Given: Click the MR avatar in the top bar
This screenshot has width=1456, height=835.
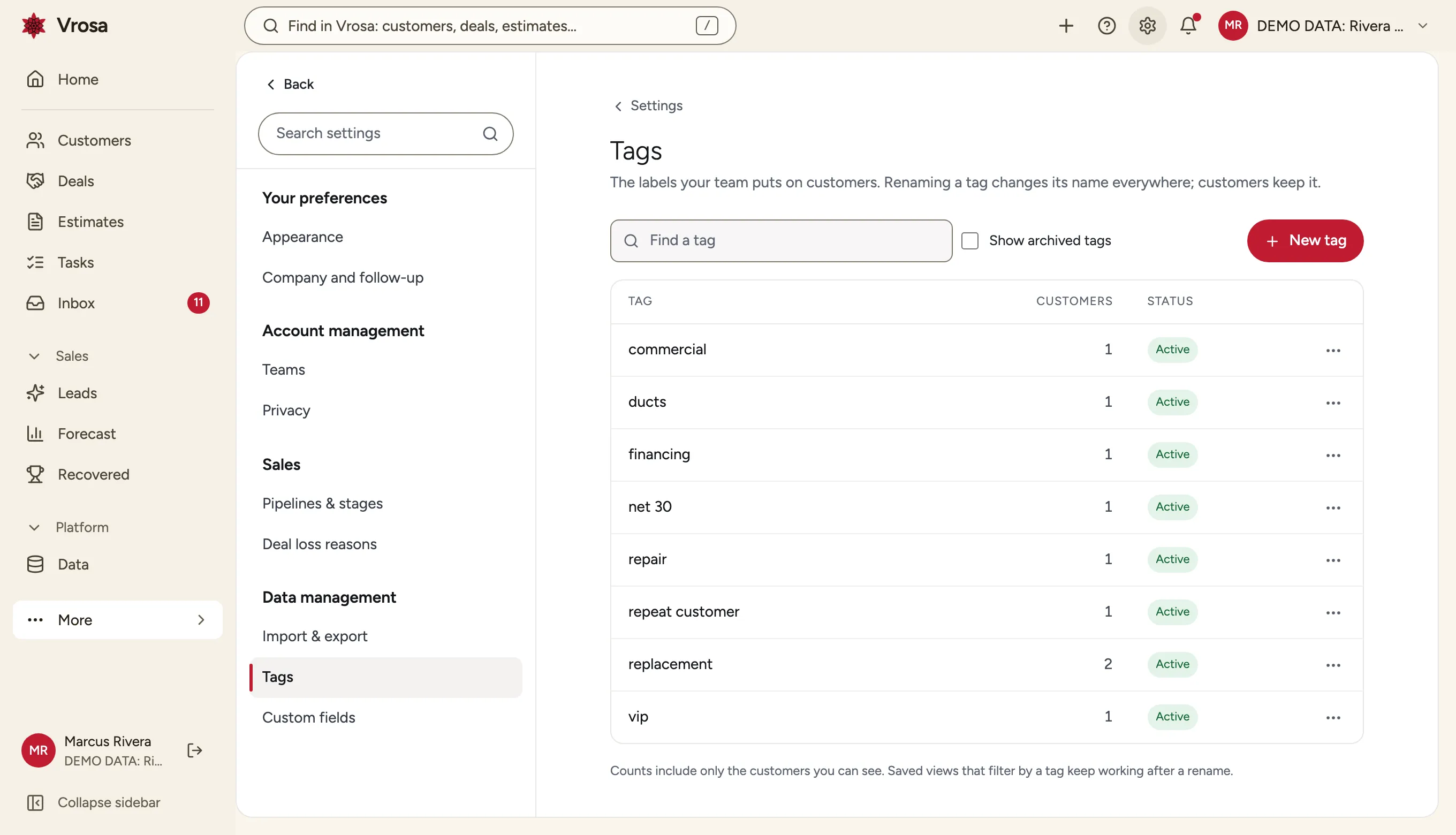Looking at the screenshot, I should [1232, 26].
